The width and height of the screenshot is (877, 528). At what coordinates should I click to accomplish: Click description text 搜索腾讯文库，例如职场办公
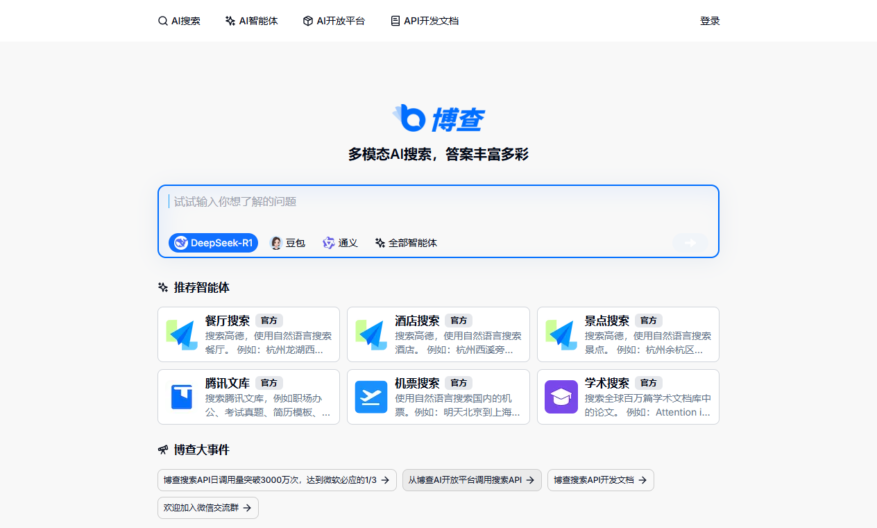pyautogui.click(x=267, y=406)
